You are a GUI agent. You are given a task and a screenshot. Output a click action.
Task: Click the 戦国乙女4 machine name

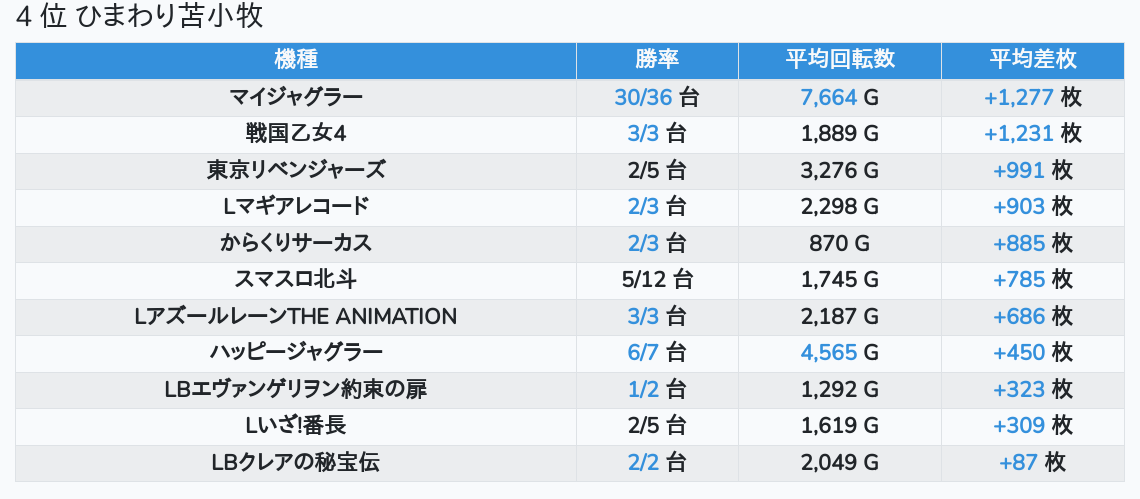point(295,133)
